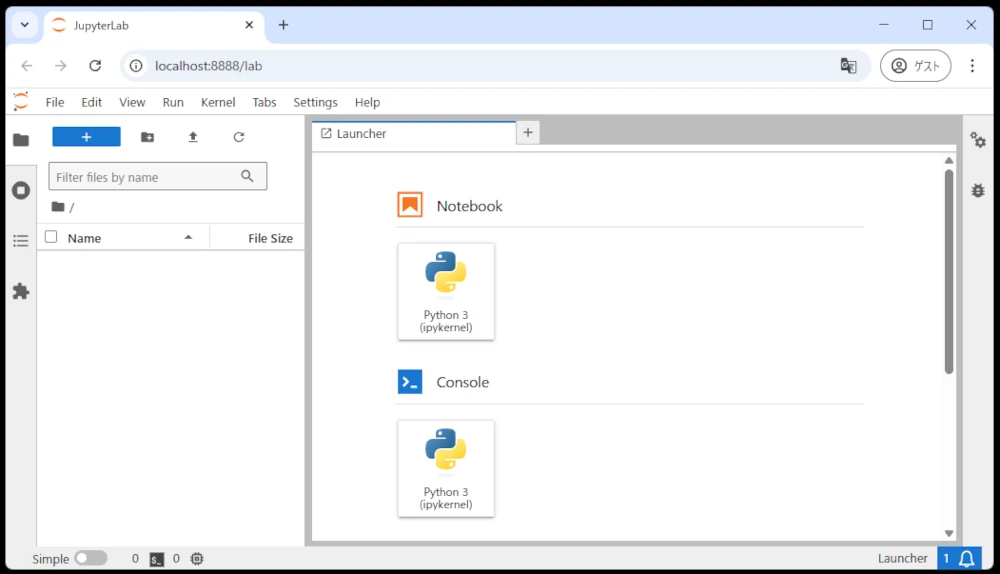Go to root folder breadcrumb icon
The image size is (1000, 574).
click(58, 207)
